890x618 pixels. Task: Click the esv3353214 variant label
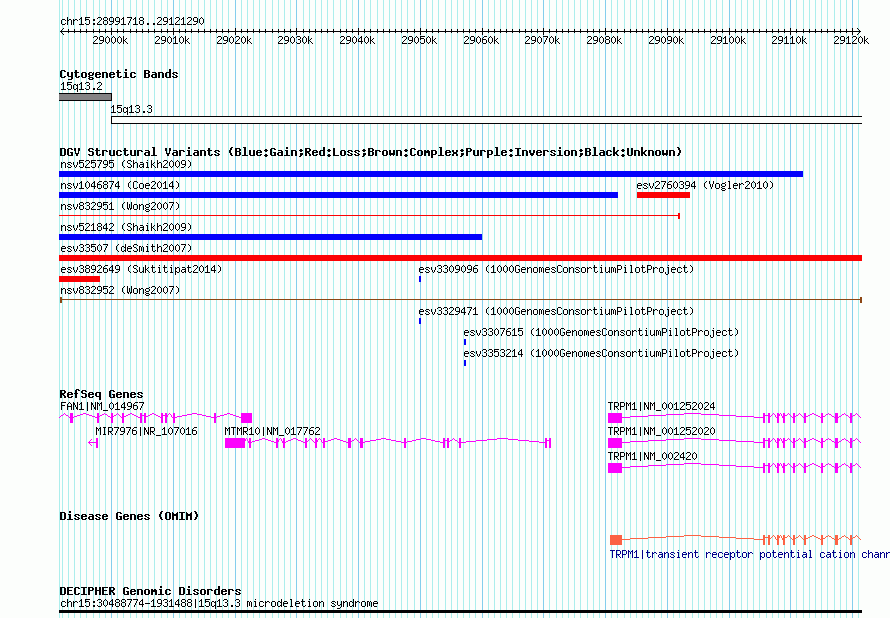601,353
